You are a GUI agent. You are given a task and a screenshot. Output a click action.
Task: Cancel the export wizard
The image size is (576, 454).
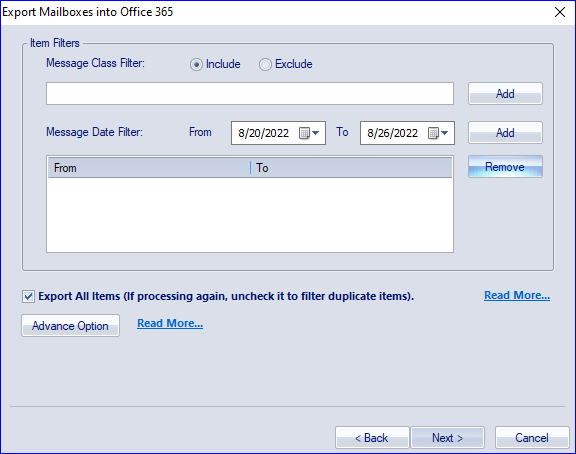pyautogui.click(x=532, y=437)
